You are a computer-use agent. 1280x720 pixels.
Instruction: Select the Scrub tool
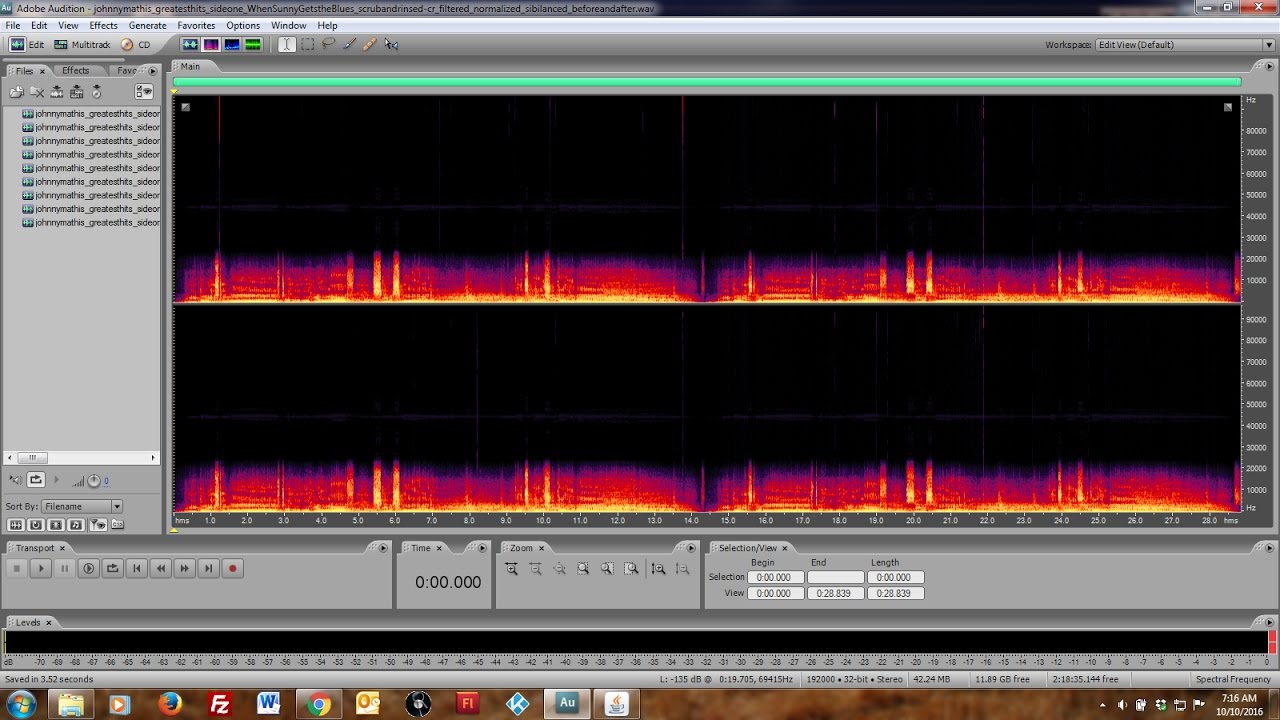[x=391, y=45]
